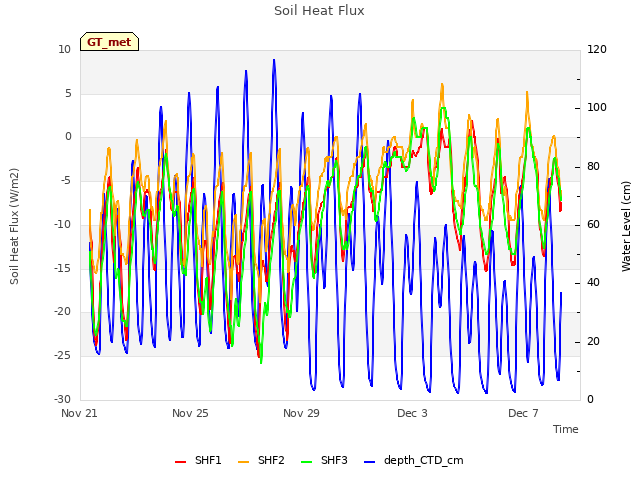640x480 pixels.
Task: Click the Nov 29 x-axis tick label
Action: click(301, 413)
